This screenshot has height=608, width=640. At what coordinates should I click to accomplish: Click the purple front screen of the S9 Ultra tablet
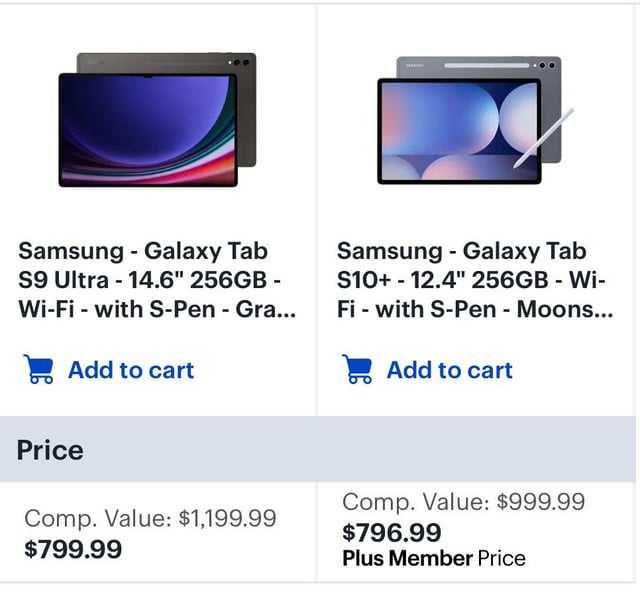(148, 130)
